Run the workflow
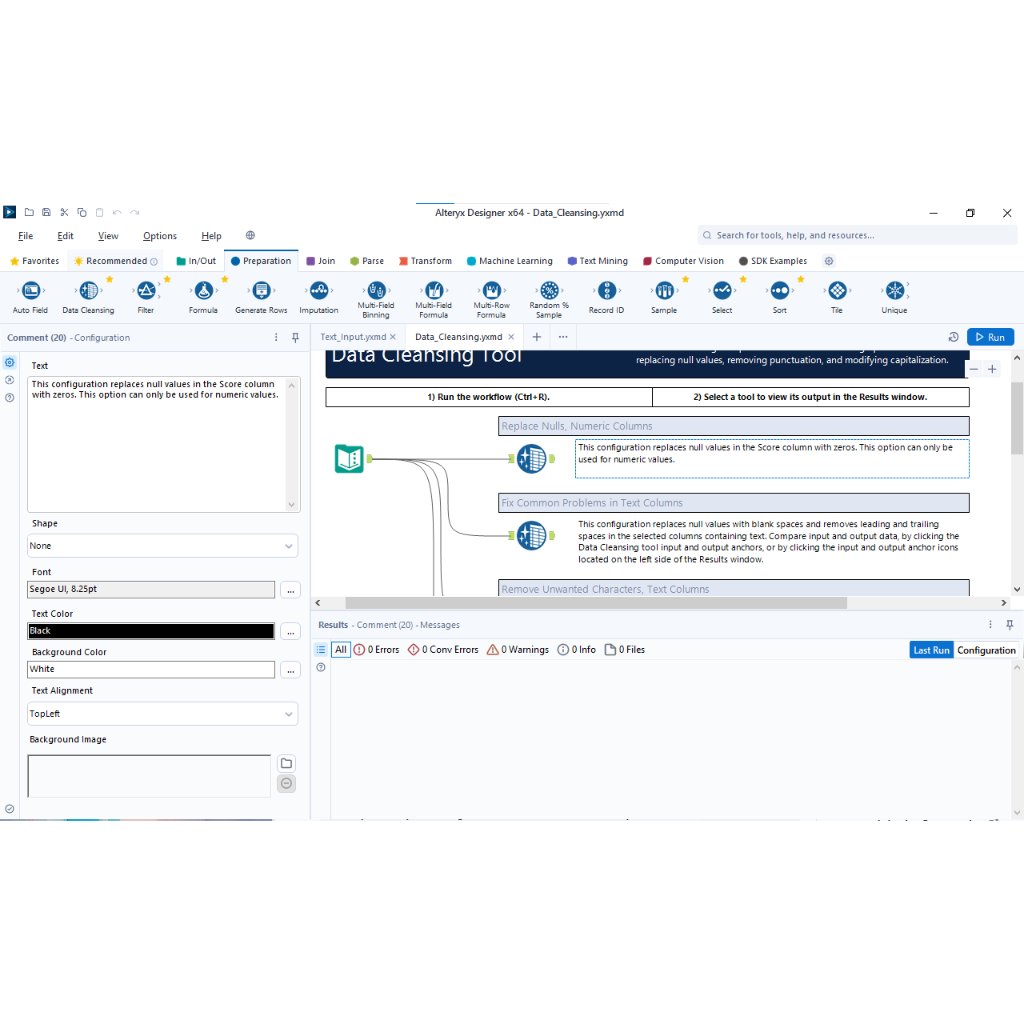1024x1024 pixels. pyautogui.click(x=990, y=337)
